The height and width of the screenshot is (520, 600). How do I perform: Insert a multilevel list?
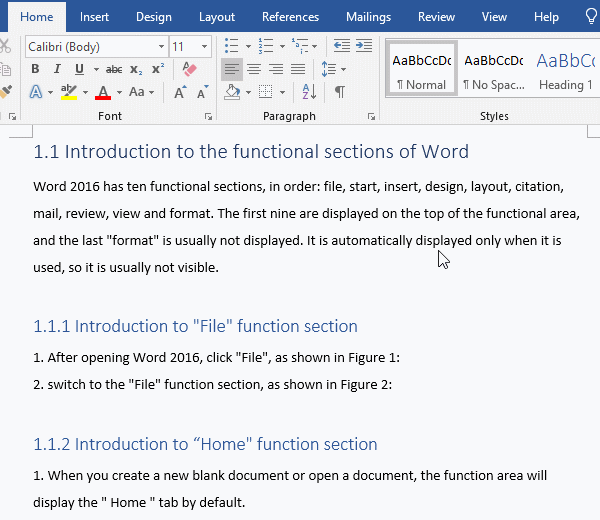[x=300, y=46]
